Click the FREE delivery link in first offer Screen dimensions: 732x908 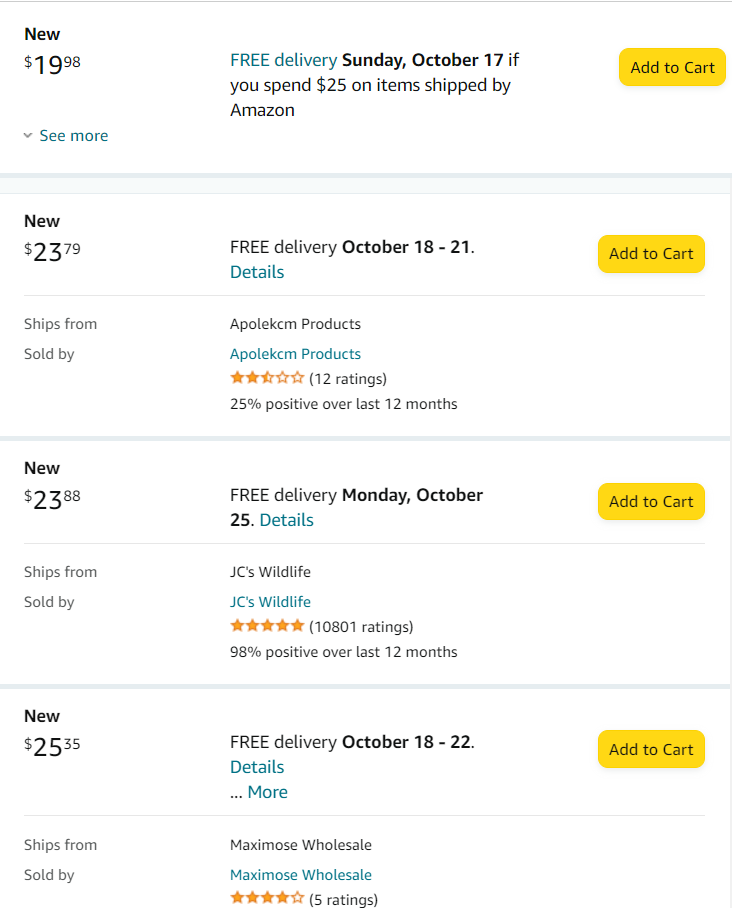pyautogui.click(x=283, y=60)
